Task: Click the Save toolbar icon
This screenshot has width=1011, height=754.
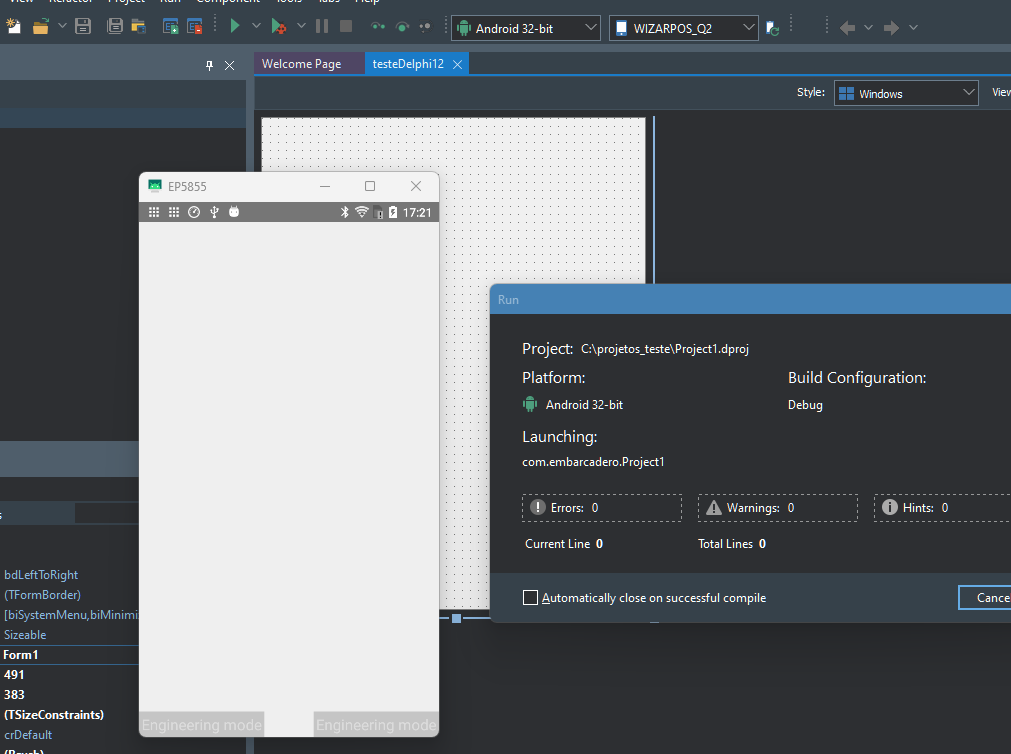Action: (83, 26)
